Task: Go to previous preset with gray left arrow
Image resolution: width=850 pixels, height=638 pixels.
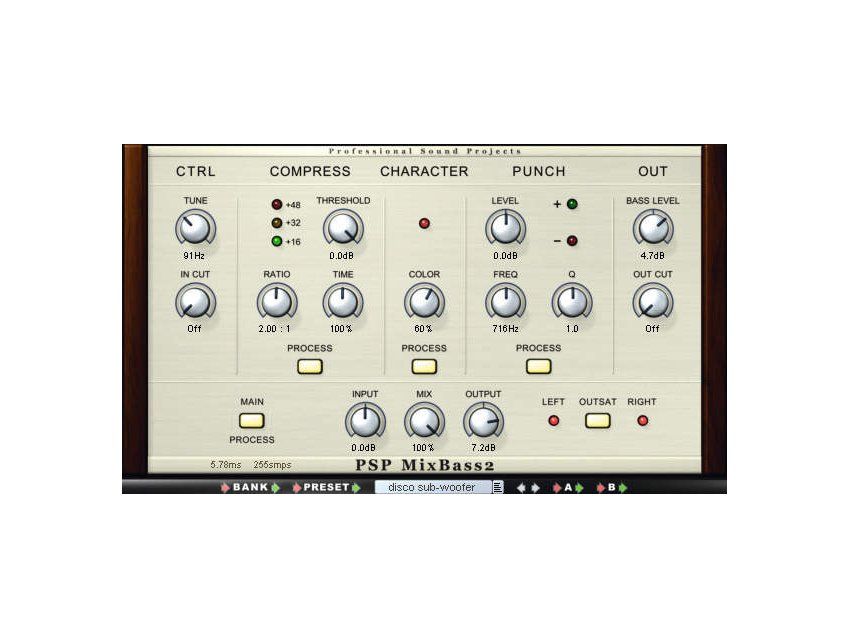Action: pos(521,487)
